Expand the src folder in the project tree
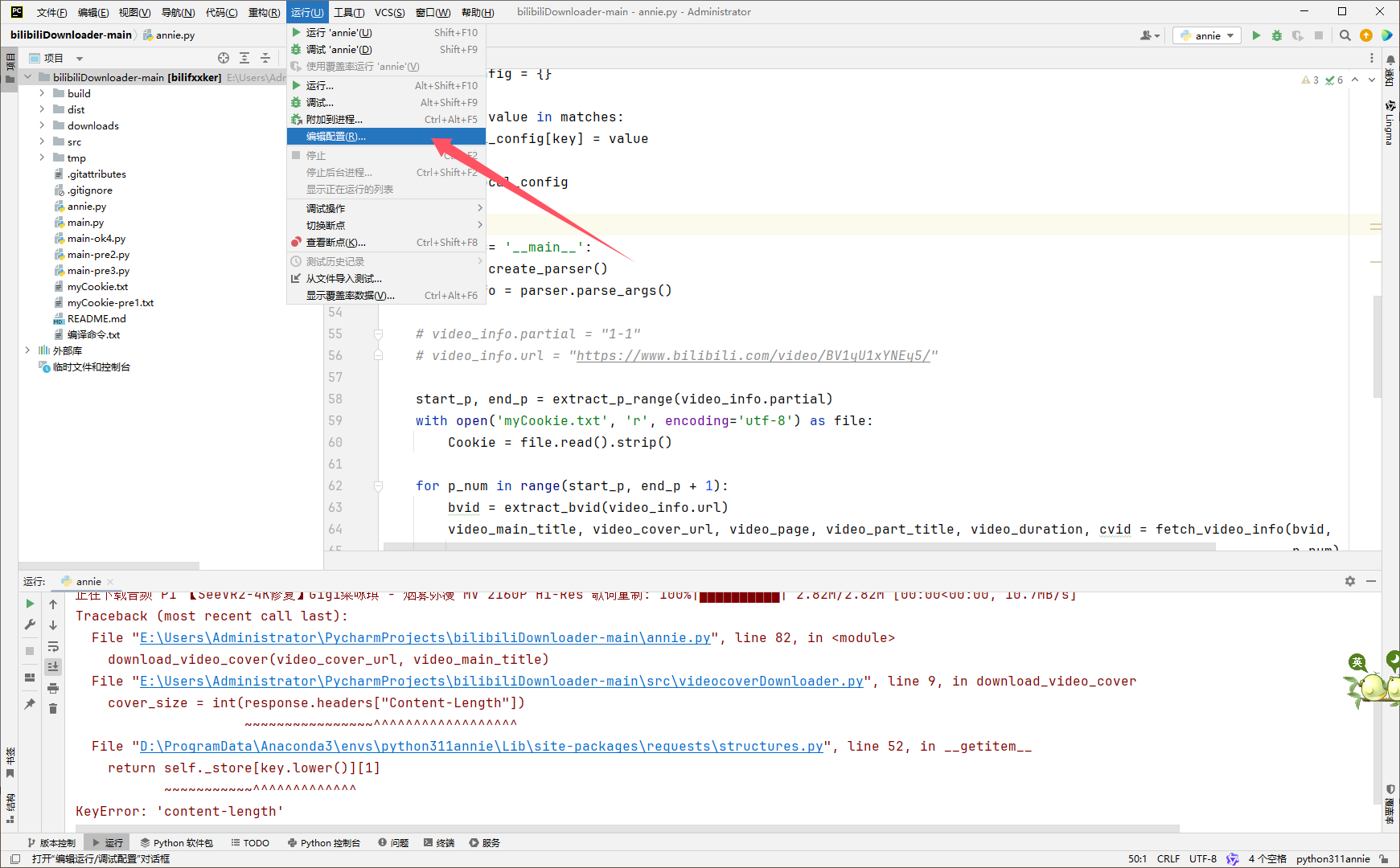The width and height of the screenshot is (1400, 868). pyautogui.click(x=42, y=141)
